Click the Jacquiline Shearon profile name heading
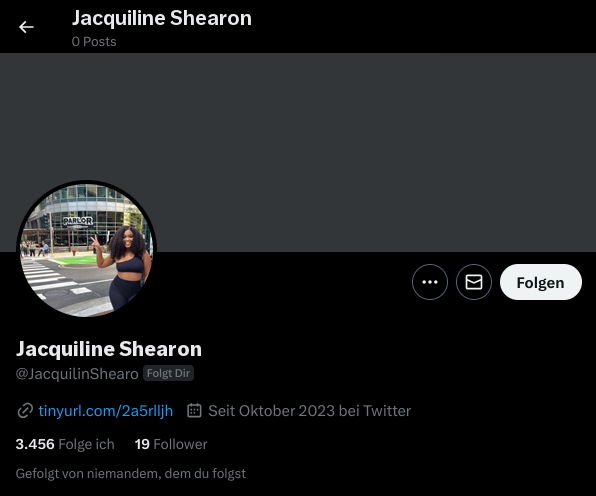 coord(109,349)
